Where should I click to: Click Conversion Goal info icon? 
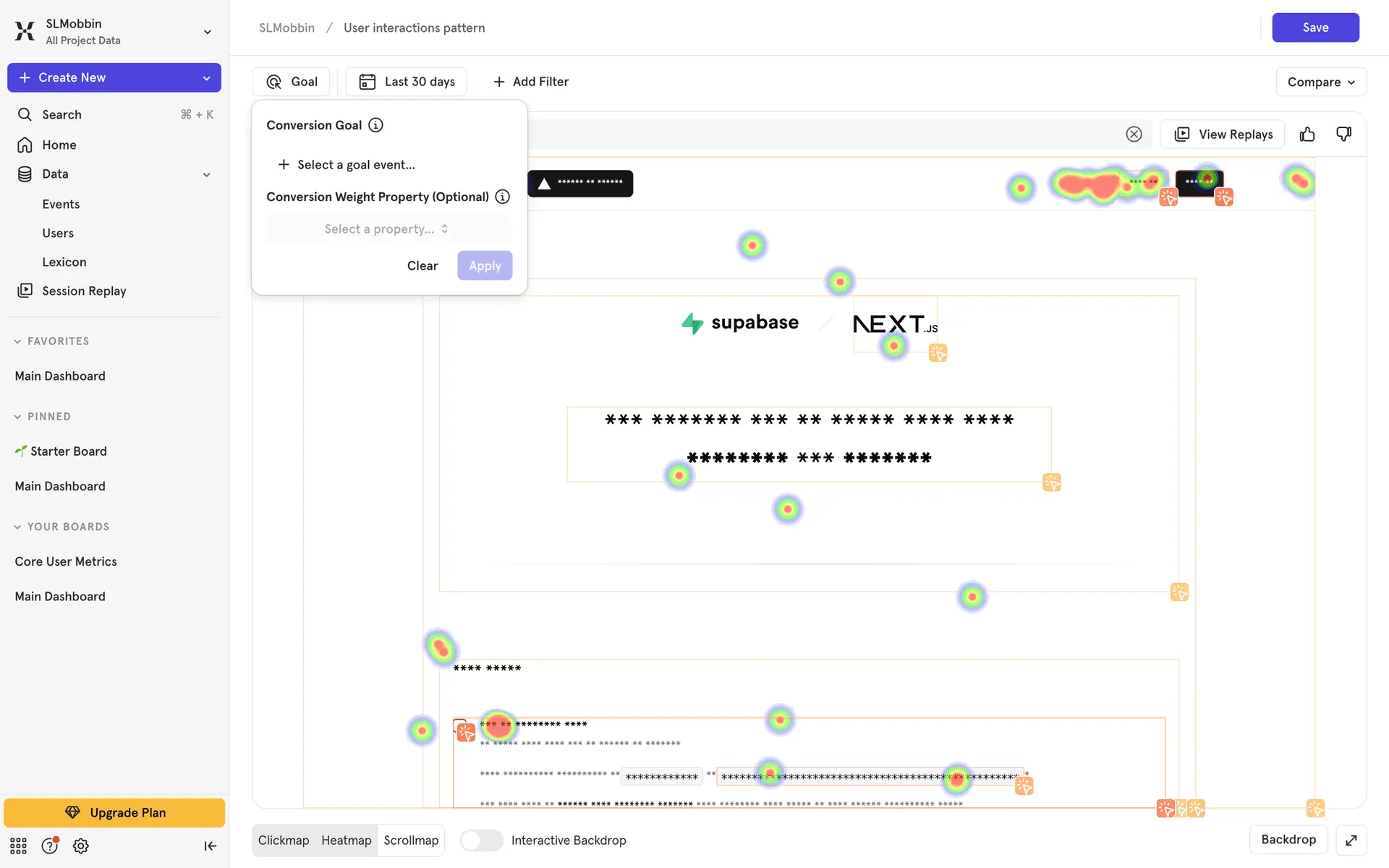pyautogui.click(x=375, y=125)
